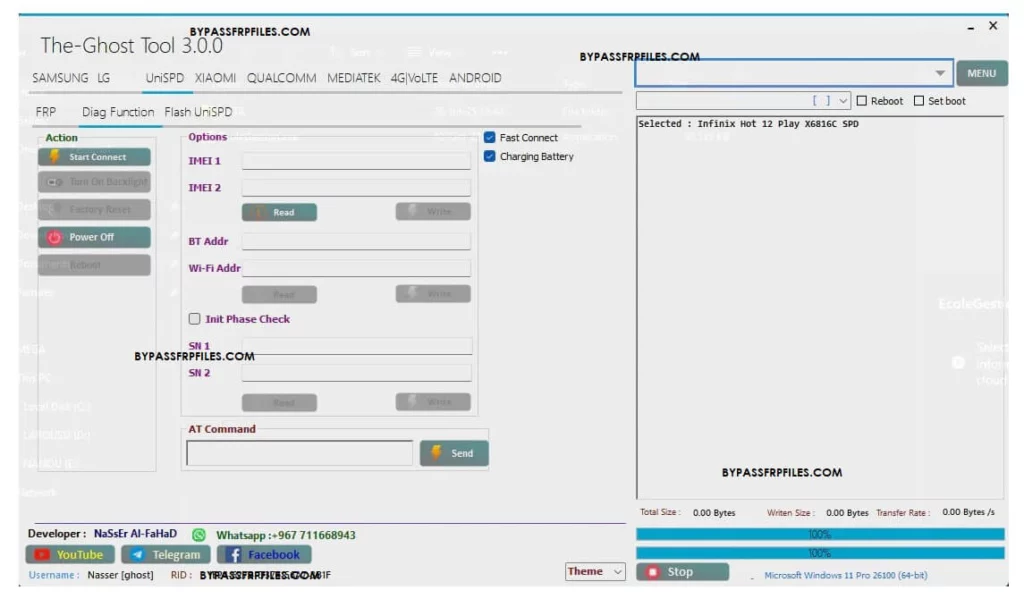Image resolution: width=1024 pixels, height=599 pixels.
Task: Click the Selected Infinix Hot 12 Play log line
Action: 748,123
